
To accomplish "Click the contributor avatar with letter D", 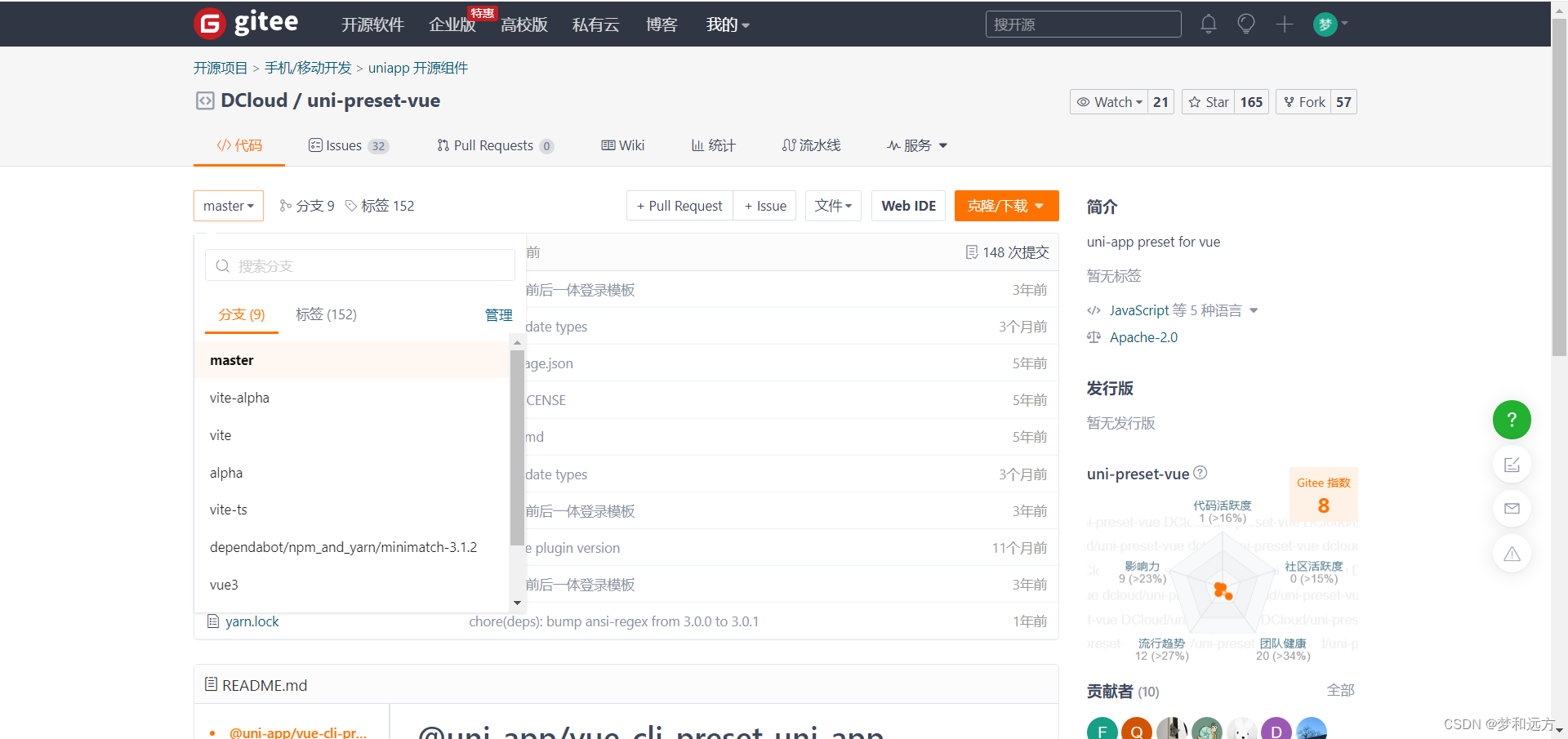I will tap(1276, 728).
